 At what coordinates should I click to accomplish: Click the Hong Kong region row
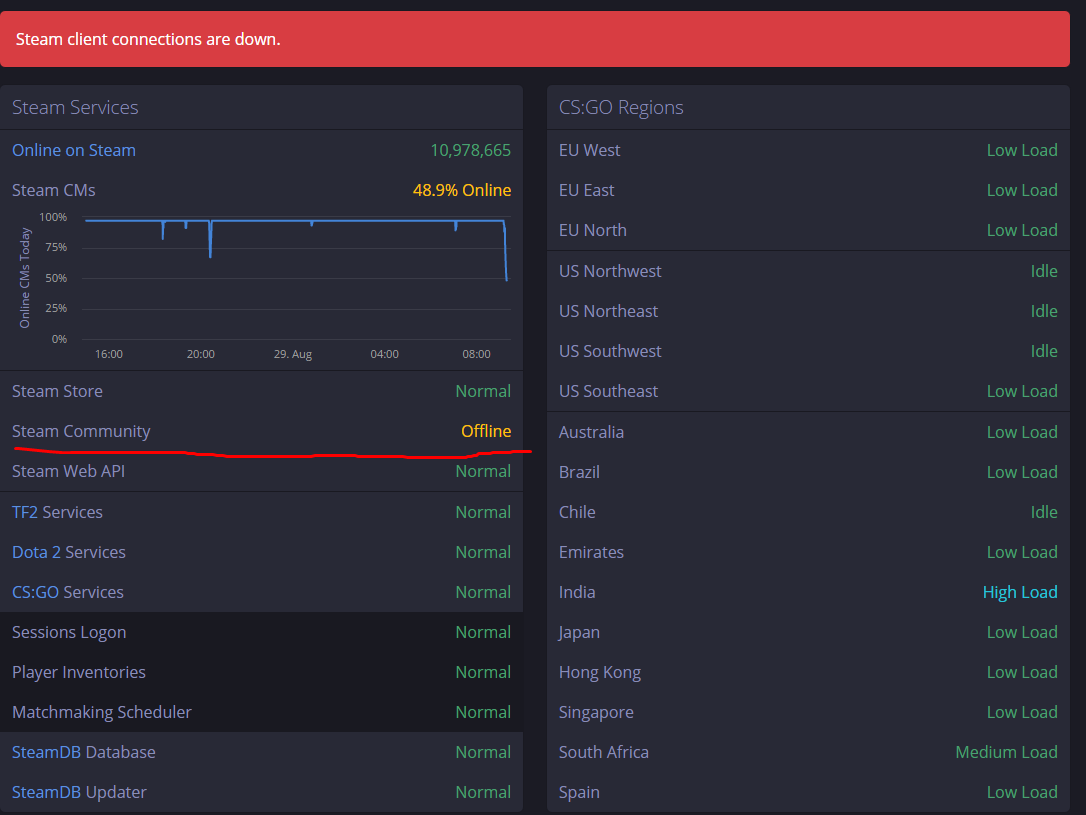pyautogui.click(x=808, y=673)
